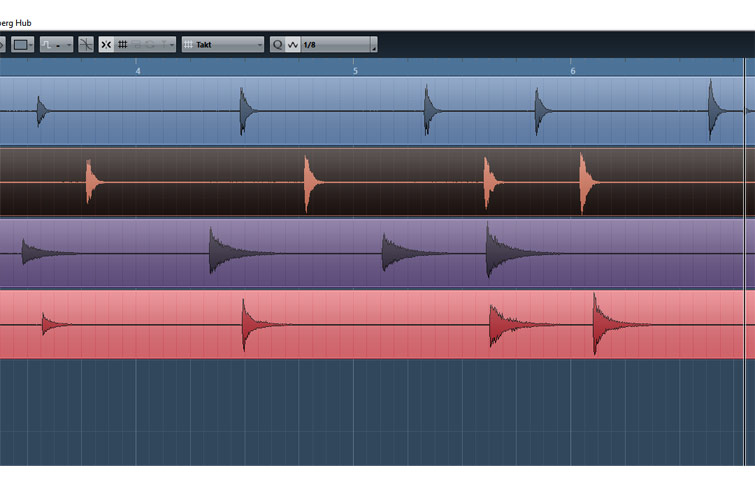Open the automation mode step-line dropdown
This screenshot has height=503, width=755.
pyautogui.click(x=56, y=45)
